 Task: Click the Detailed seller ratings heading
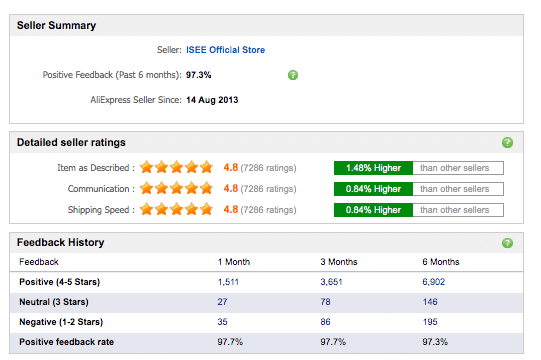(71, 143)
